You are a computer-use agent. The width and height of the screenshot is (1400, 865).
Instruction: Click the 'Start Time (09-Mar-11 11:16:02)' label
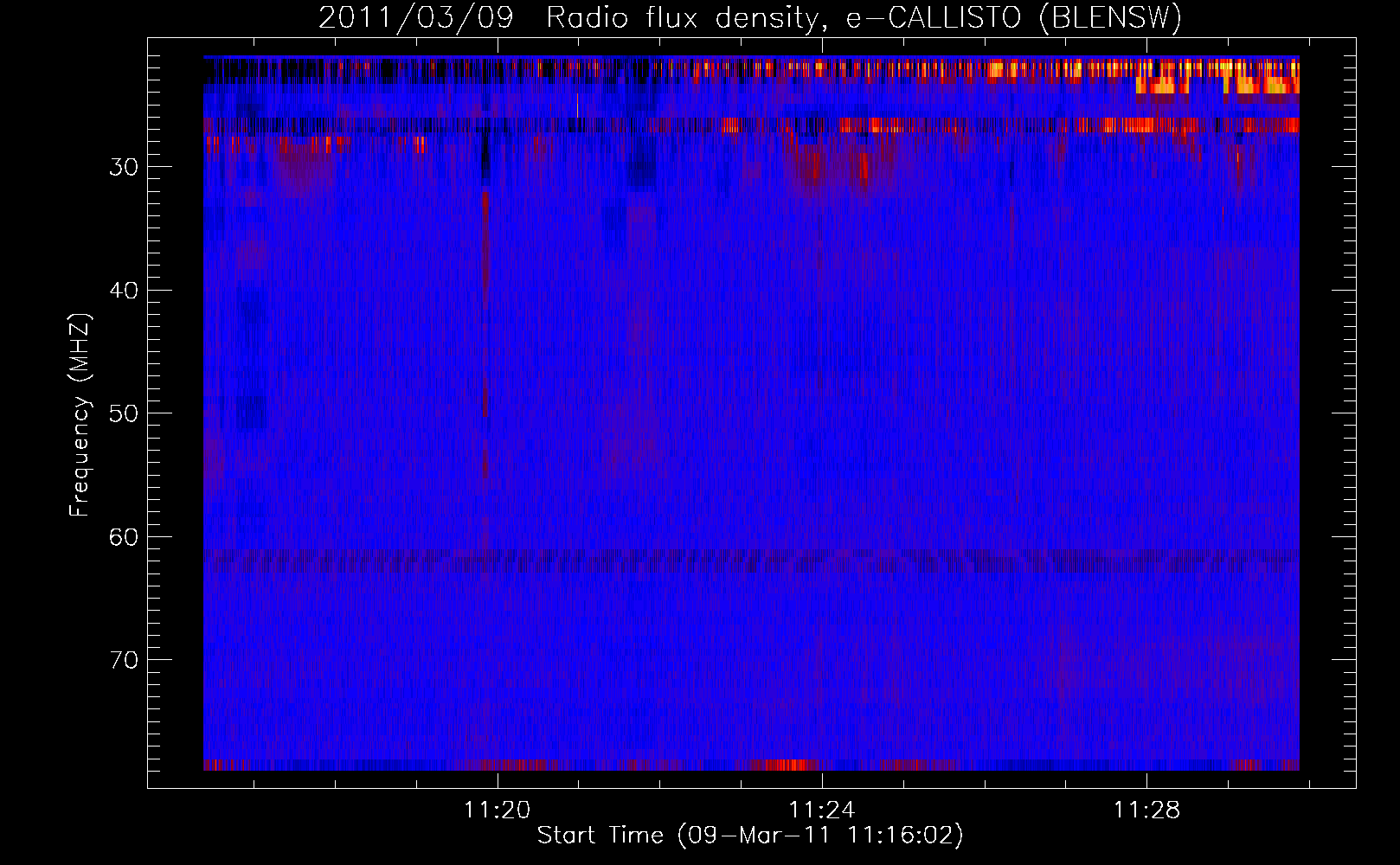click(750, 836)
